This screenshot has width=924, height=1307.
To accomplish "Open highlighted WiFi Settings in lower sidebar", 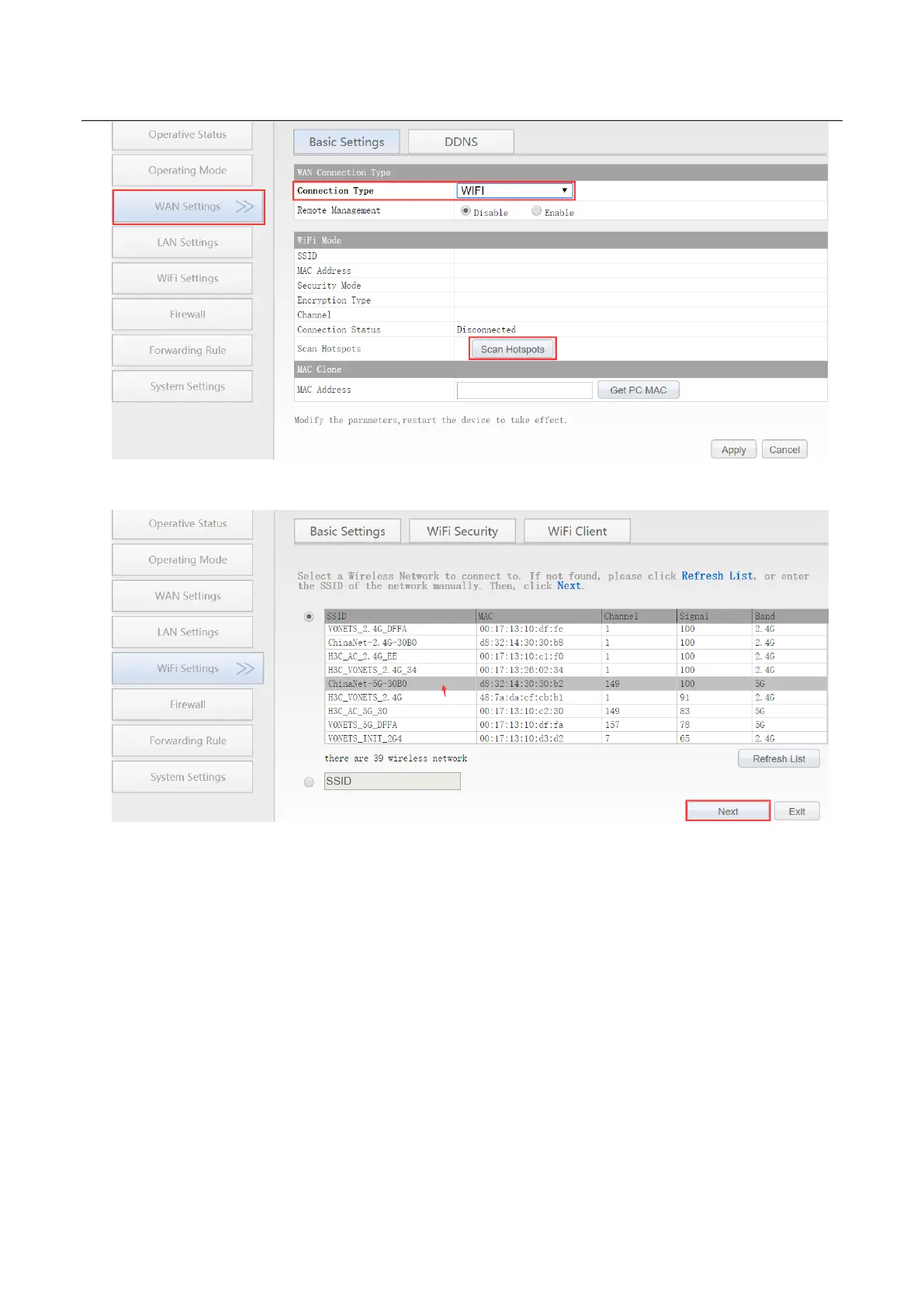I will tap(188, 668).
